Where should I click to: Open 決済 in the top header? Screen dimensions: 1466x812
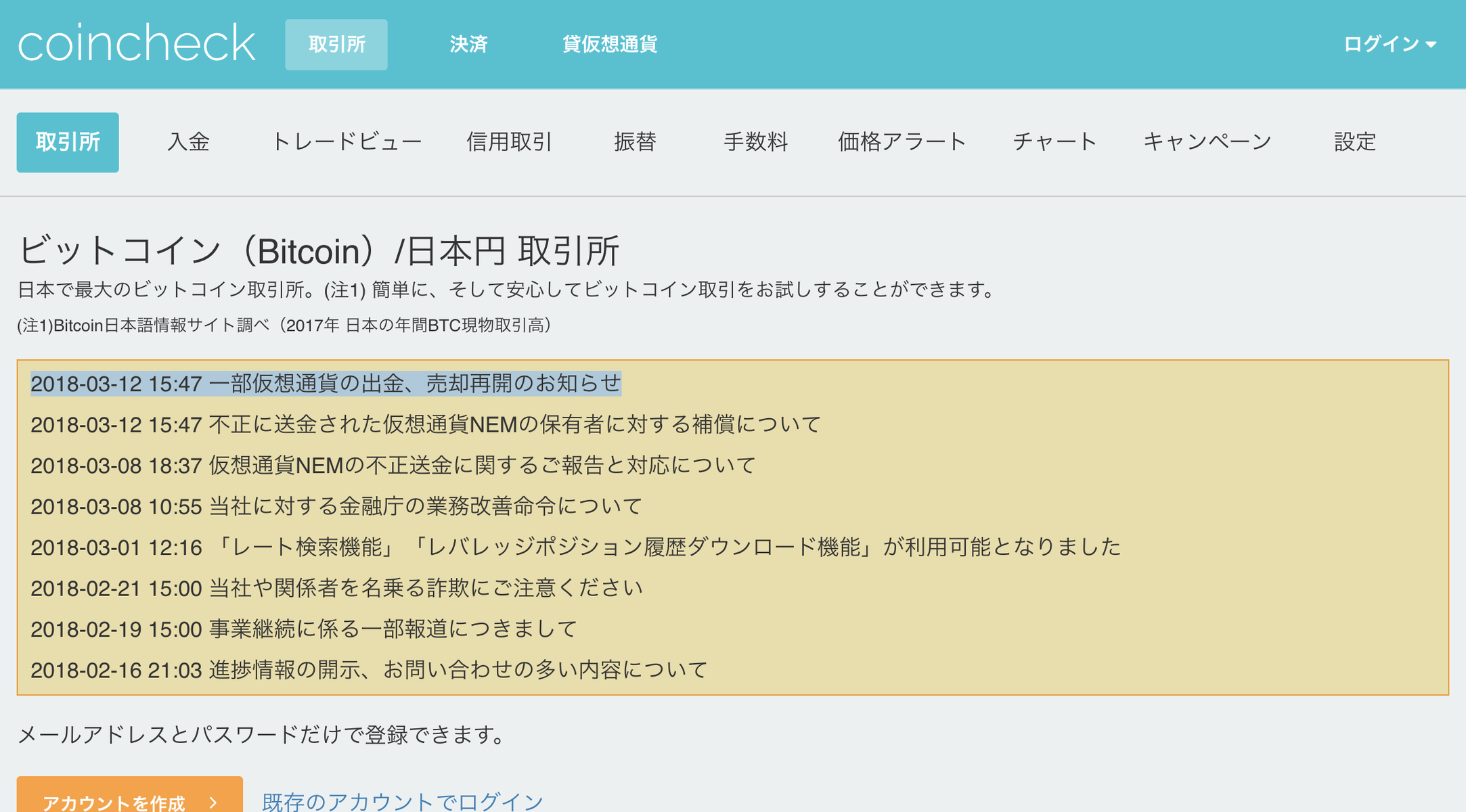click(468, 45)
